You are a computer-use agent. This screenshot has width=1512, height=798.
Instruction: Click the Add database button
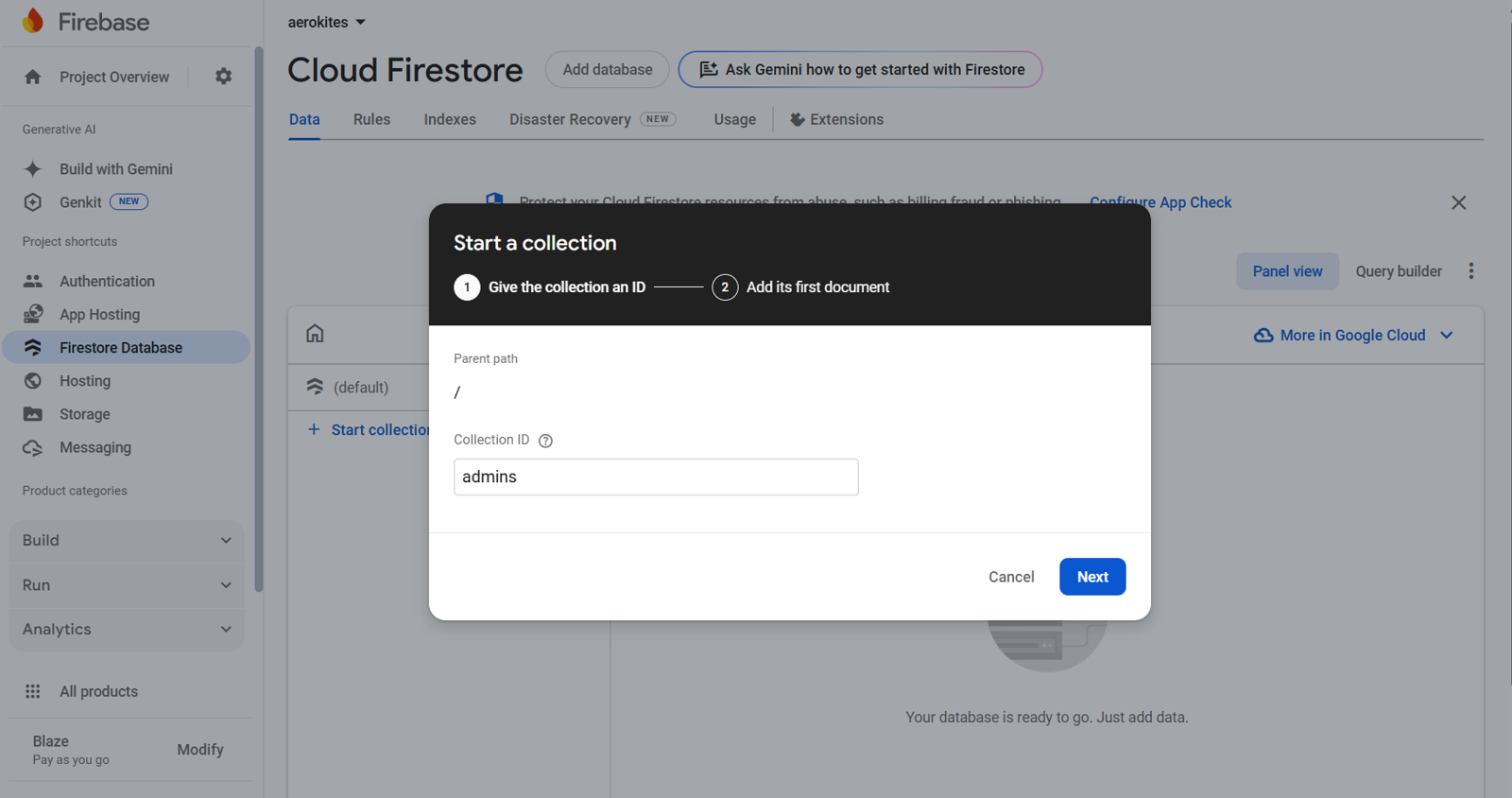(x=608, y=69)
